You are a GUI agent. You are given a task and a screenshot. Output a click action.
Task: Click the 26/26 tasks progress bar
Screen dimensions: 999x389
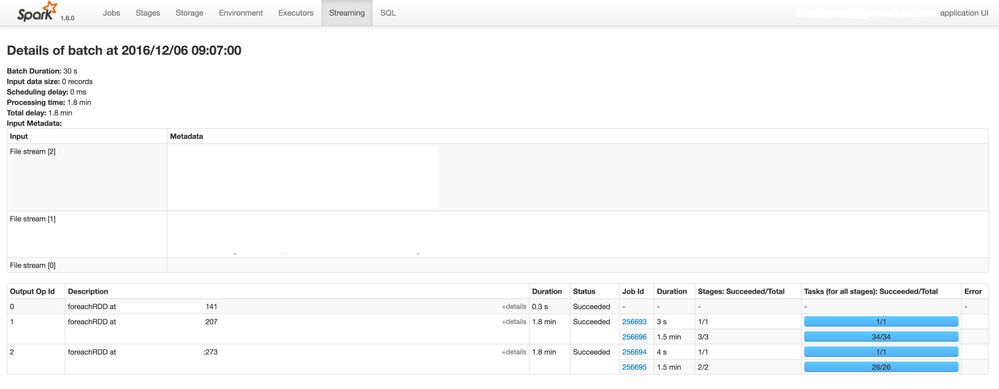click(881, 367)
